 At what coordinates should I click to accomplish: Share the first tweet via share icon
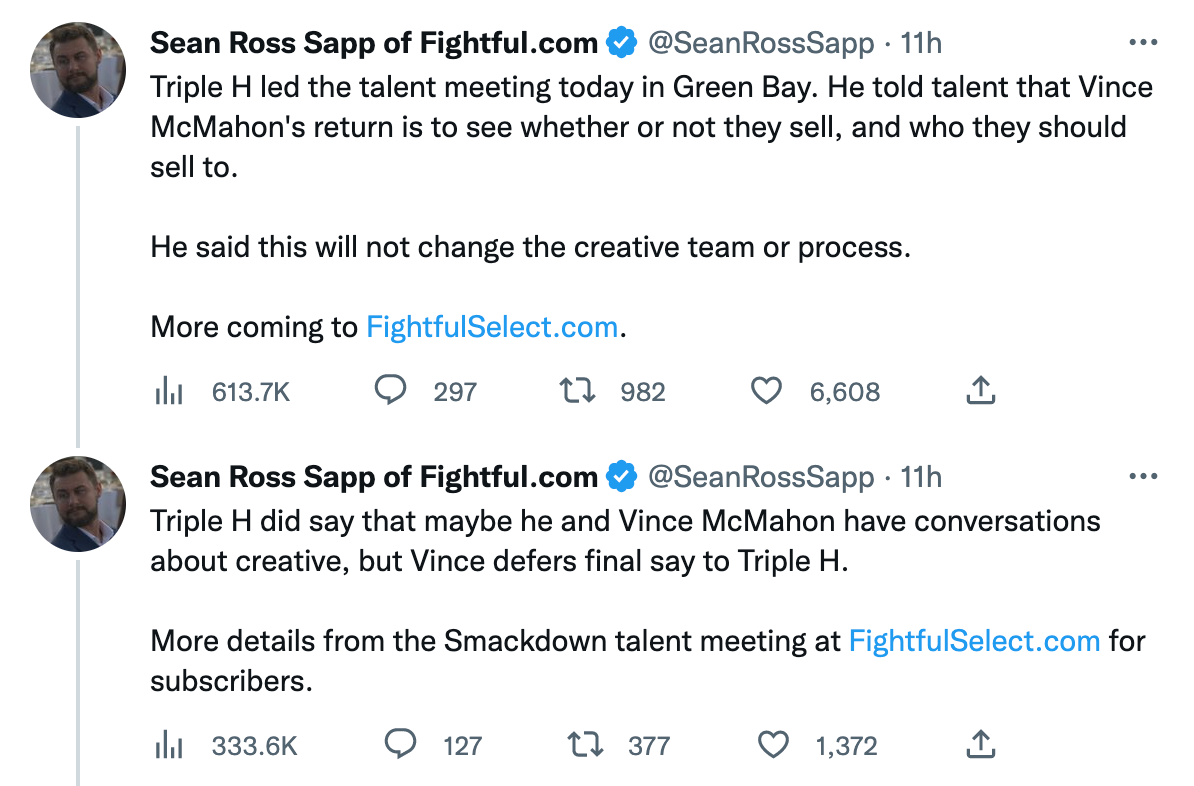click(981, 391)
